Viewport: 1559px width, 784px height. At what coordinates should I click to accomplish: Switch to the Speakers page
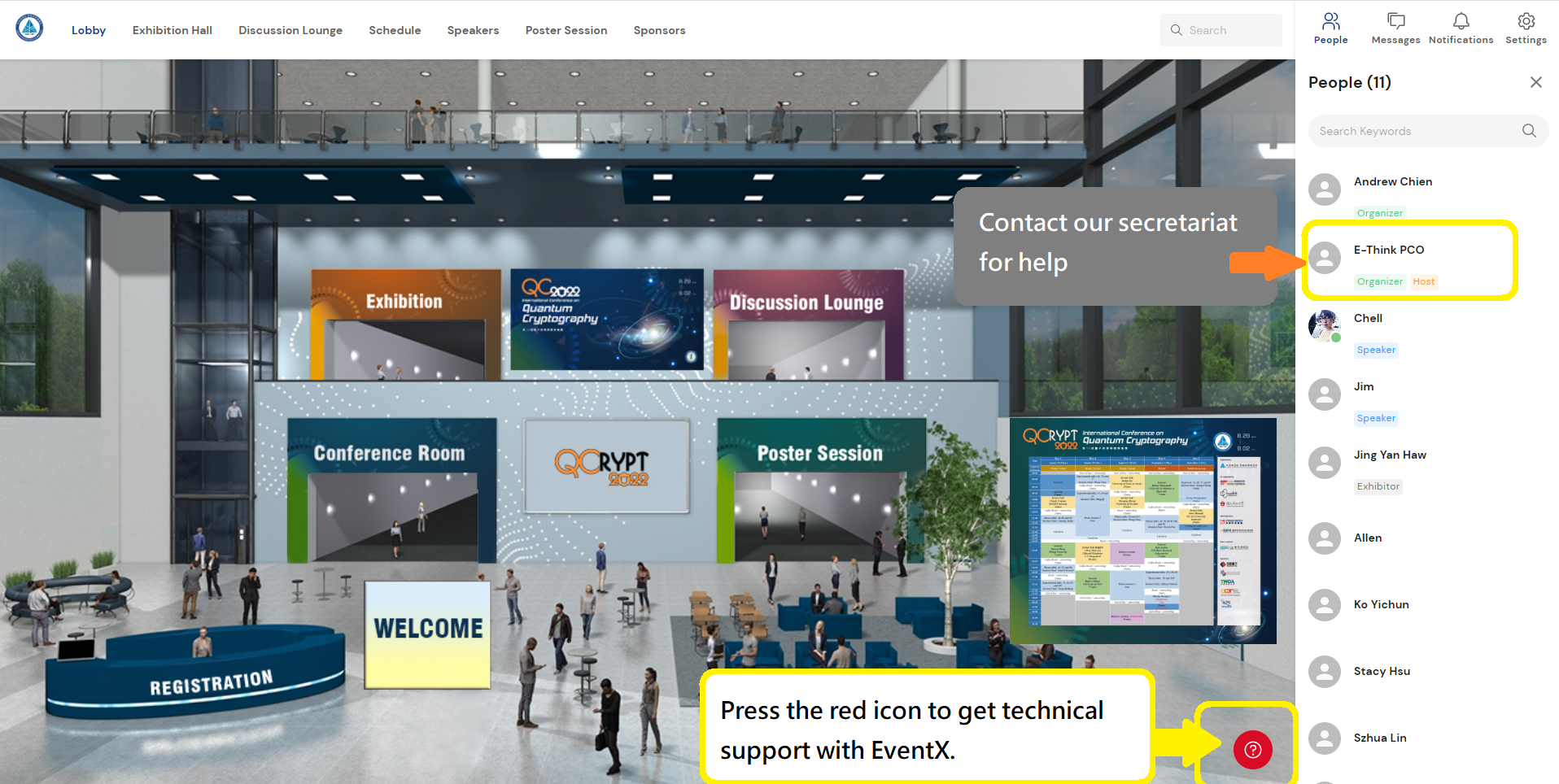[x=473, y=30]
